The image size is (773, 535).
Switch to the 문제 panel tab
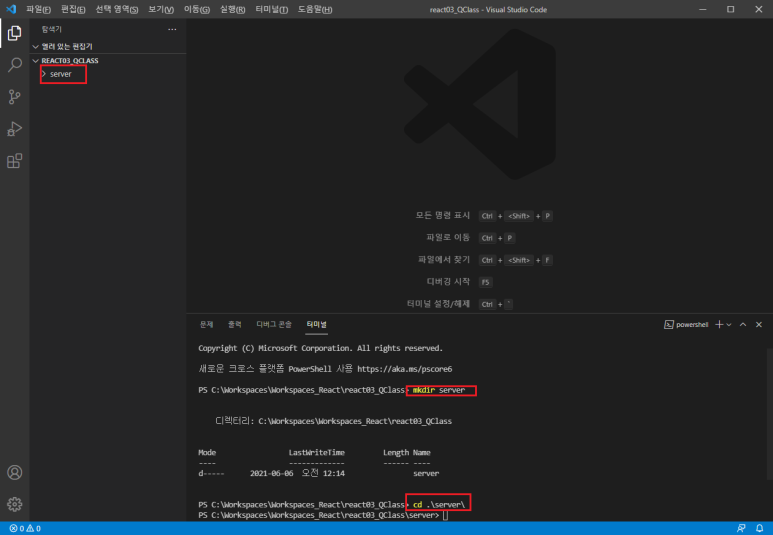[206, 324]
